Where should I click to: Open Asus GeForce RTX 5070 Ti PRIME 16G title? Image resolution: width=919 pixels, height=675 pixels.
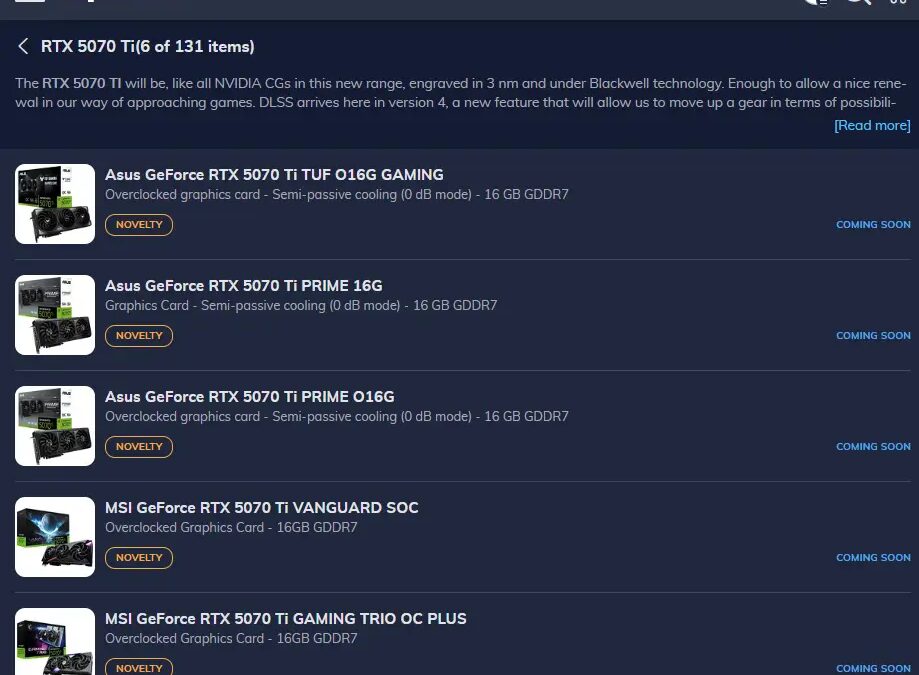pyautogui.click(x=244, y=285)
